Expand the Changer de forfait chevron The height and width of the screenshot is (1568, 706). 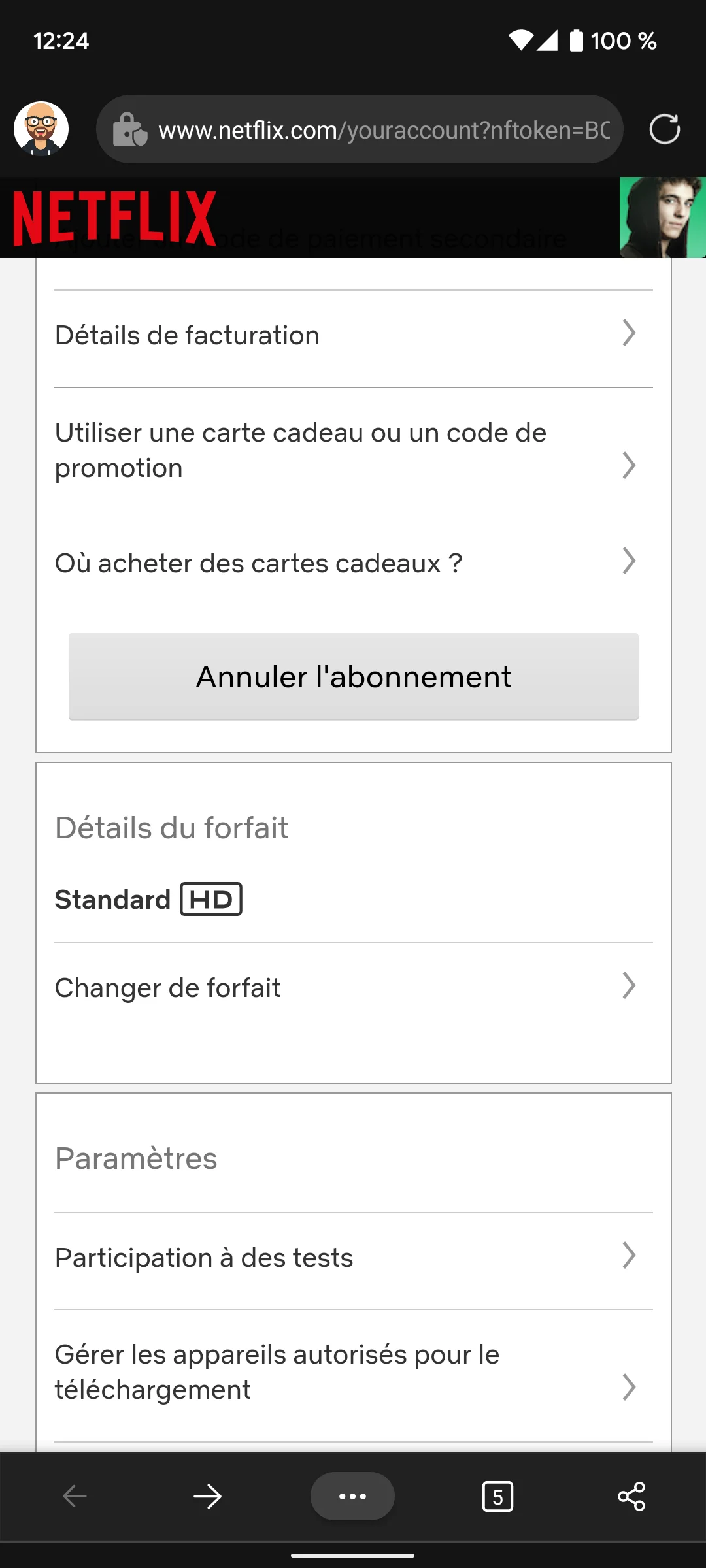click(629, 986)
